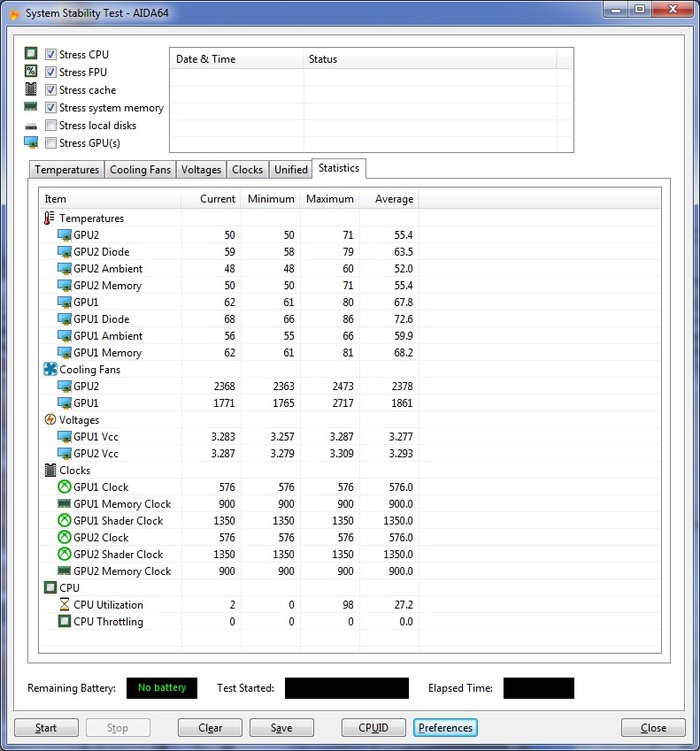Click the Minimum column header

coord(271,199)
